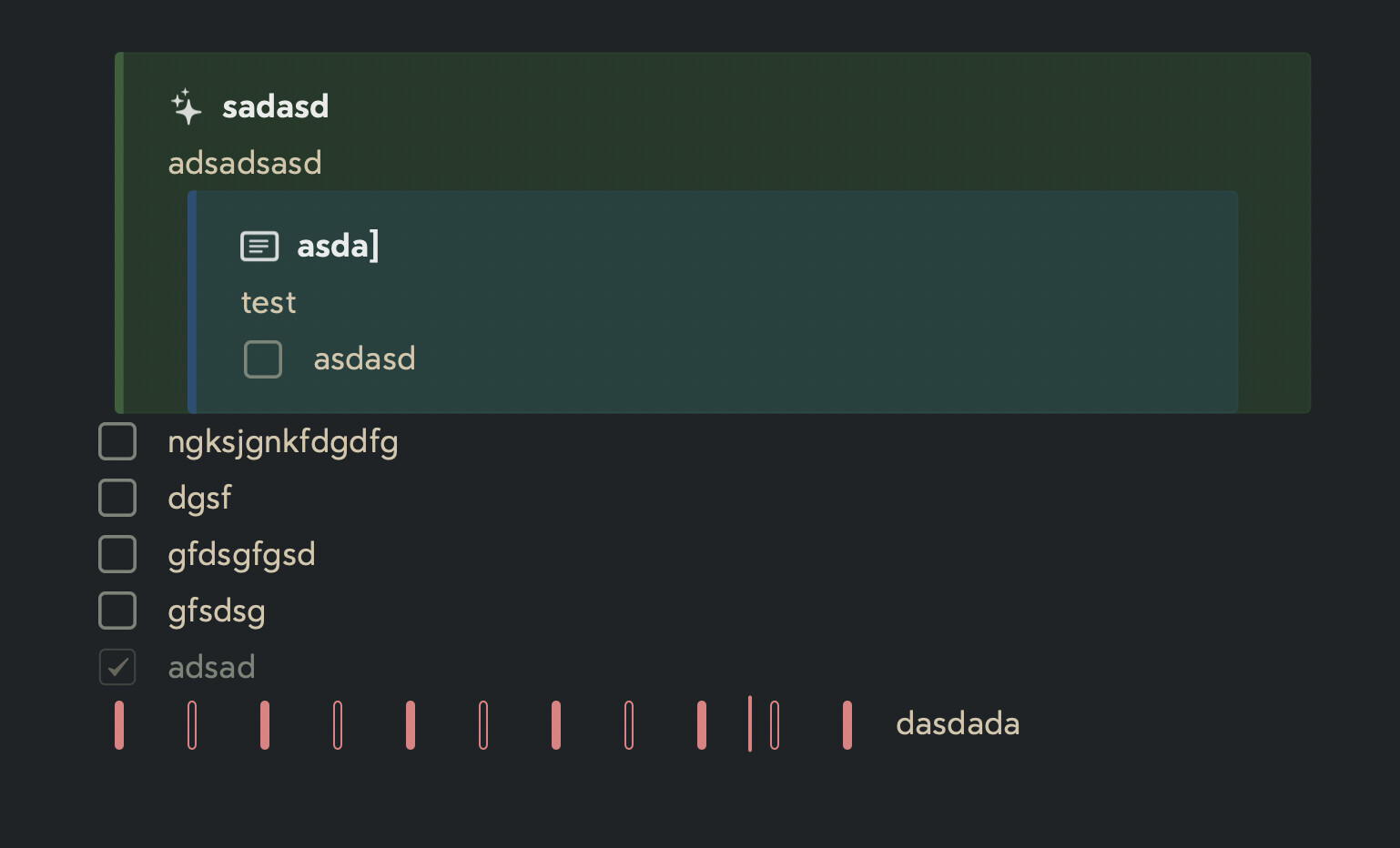Click the greyed-out "adsad" task text
The width and height of the screenshot is (1400, 848).
pos(211,667)
